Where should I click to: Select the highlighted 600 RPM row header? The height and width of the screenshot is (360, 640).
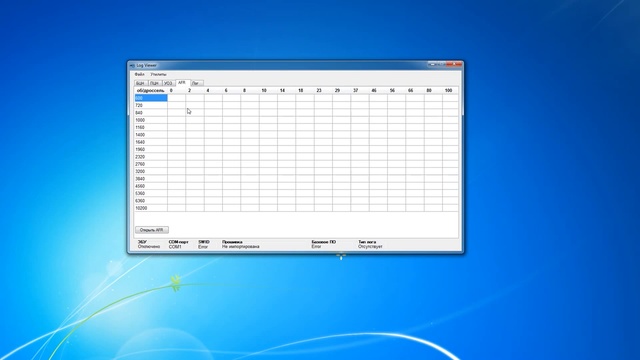(x=151, y=98)
